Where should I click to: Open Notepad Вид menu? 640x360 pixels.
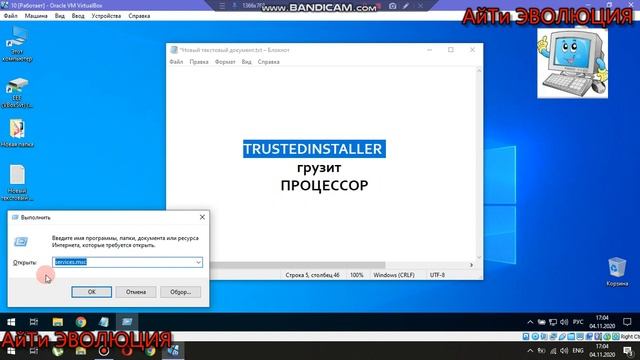[x=246, y=62]
